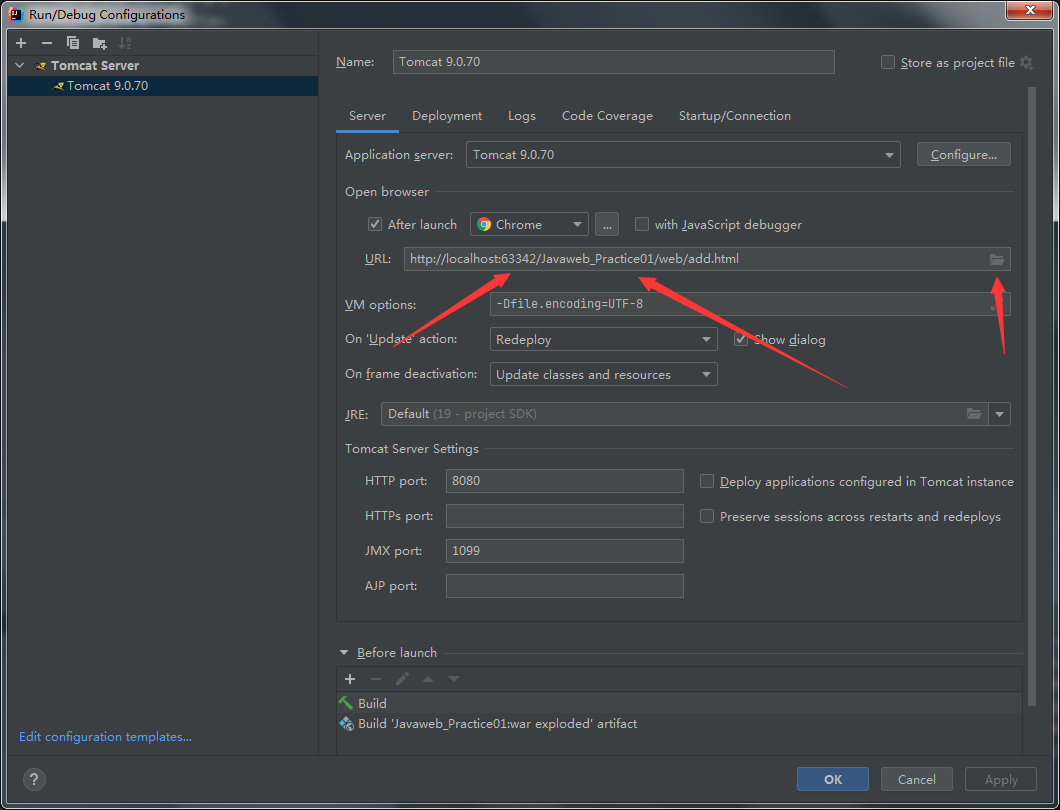Click the sort configurations alphabetically icon
1060x810 pixels.
[125, 43]
